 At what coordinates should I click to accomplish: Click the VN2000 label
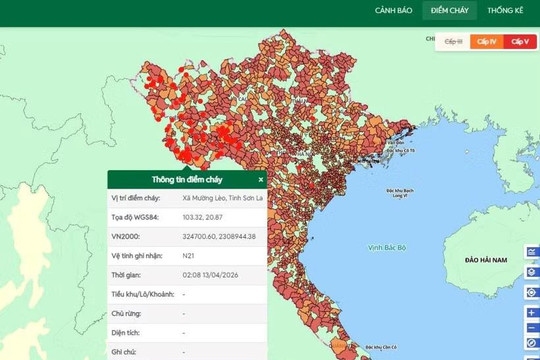(x=125, y=237)
